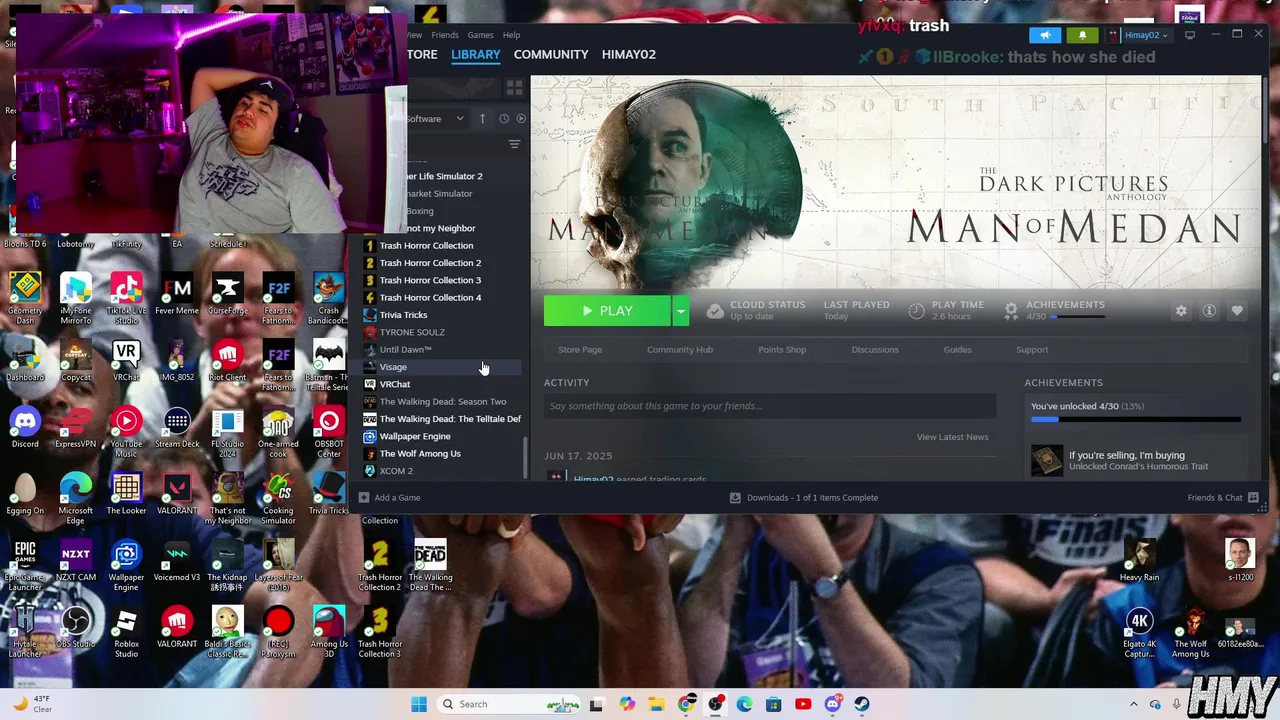
Task: Open the Guides link
Action: tap(957, 350)
